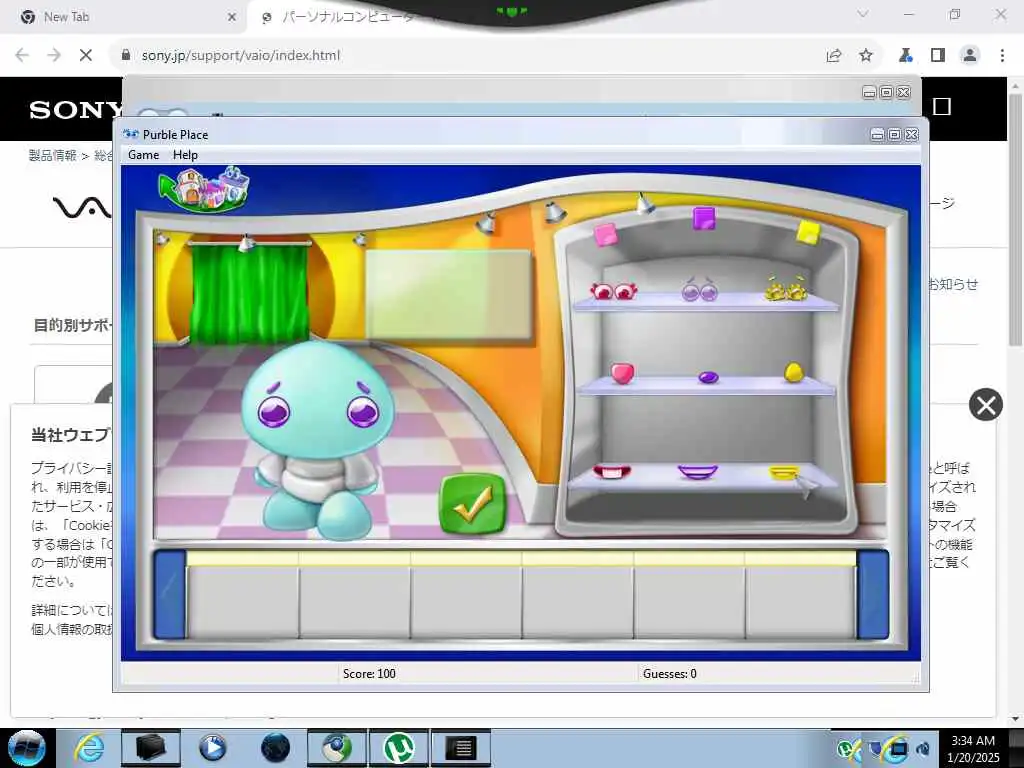Screen dimensions: 1024x768
Task: Open the Chrome Labs flask icon
Action: tap(905, 56)
